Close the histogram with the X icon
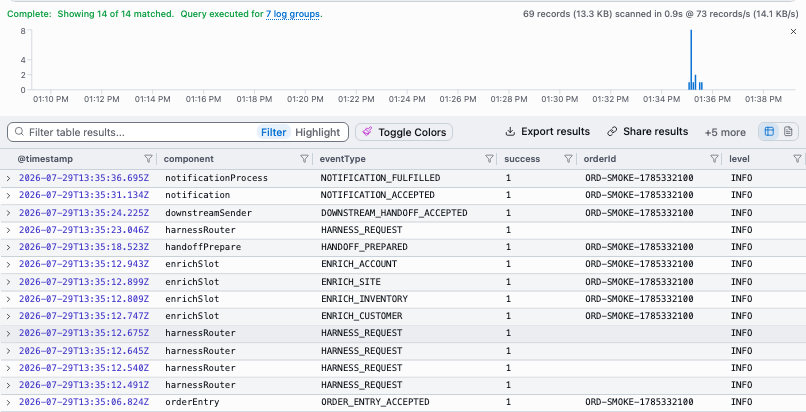The height and width of the screenshot is (412, 806). click(x=793, y=32)
